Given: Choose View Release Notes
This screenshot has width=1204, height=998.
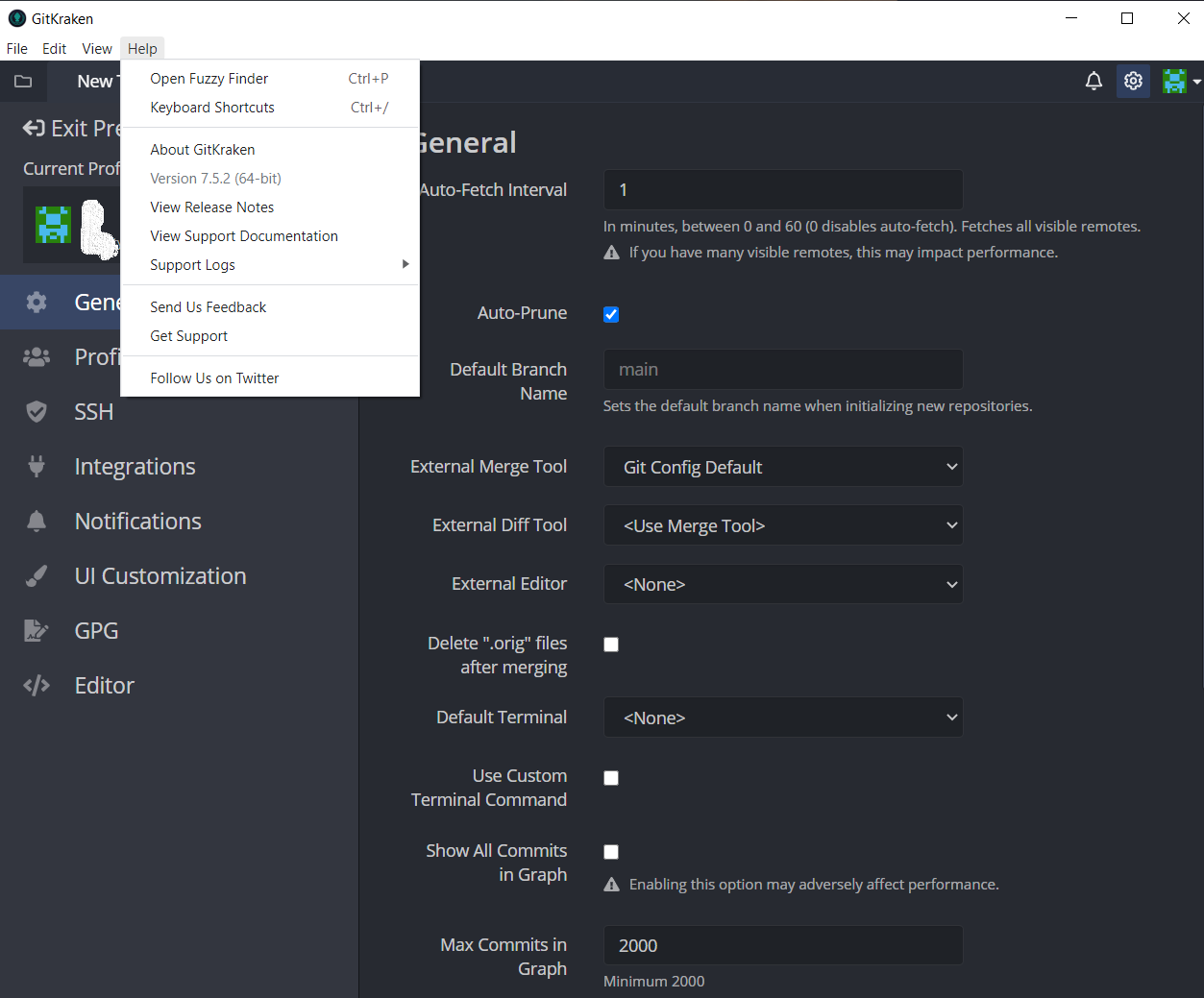Looking at the screenshot, I should tap(270, 207).
